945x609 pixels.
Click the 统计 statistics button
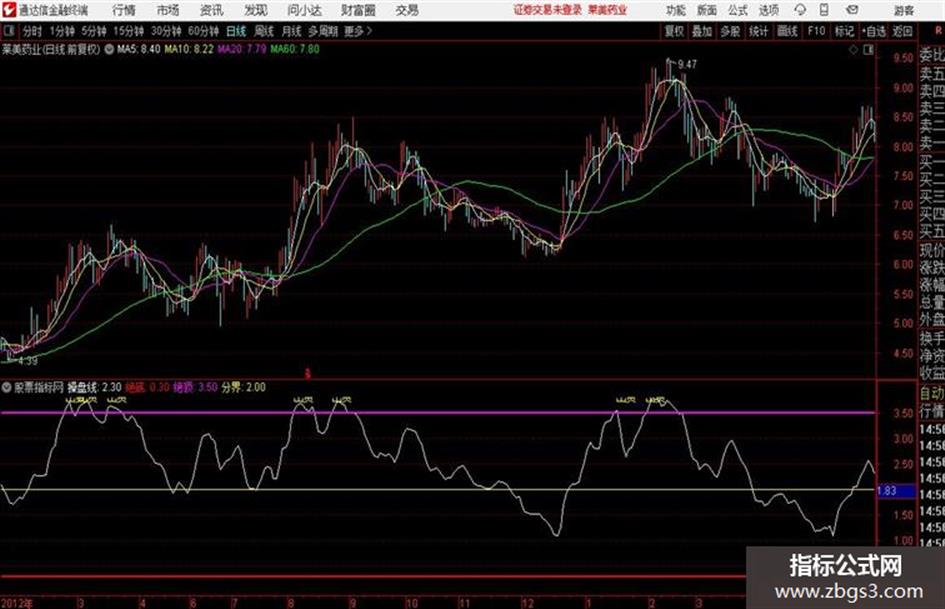click(759, 31)
